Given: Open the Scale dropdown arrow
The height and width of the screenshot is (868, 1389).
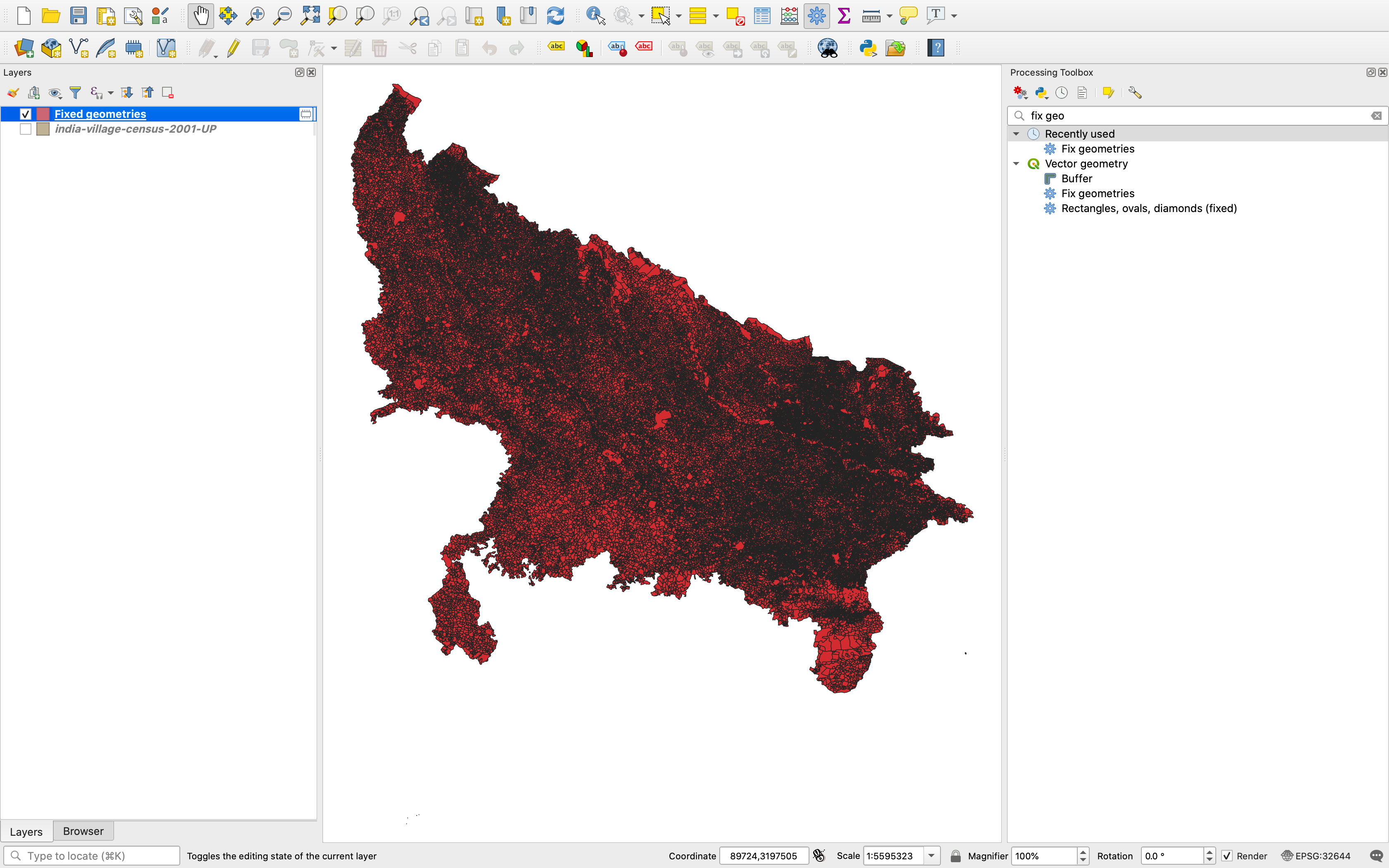Looking at the screenshot, I should point(931,856).
